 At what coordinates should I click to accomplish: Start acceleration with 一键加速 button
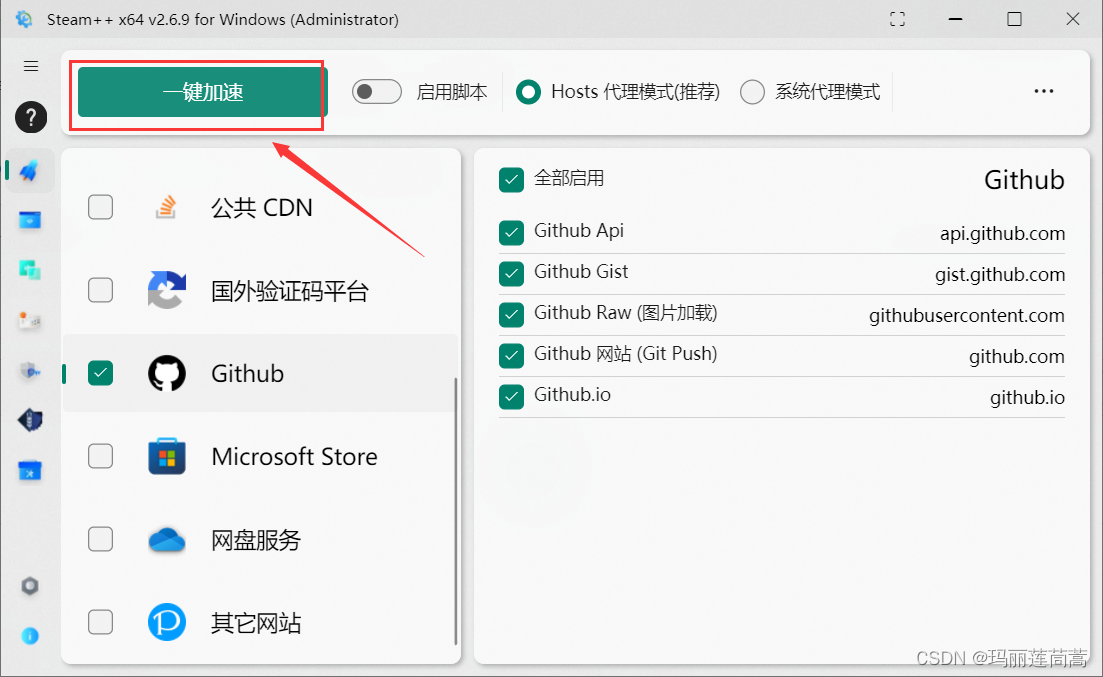(203, 92)
